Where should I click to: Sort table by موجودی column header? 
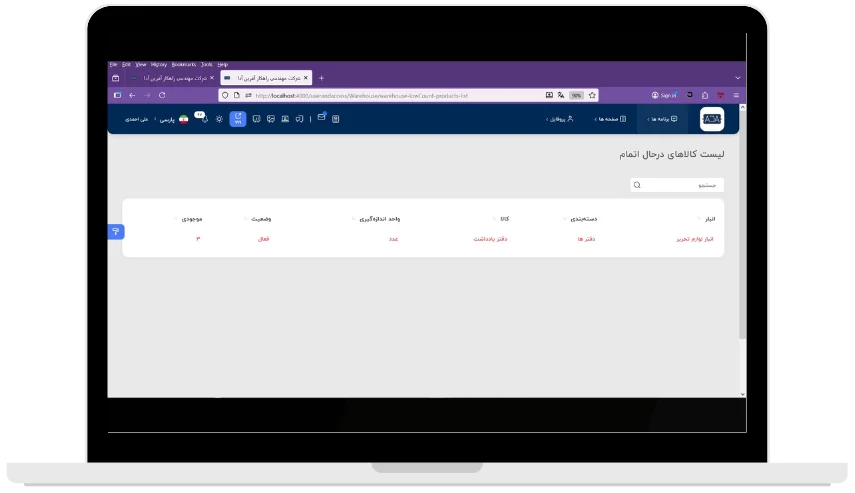192,218
